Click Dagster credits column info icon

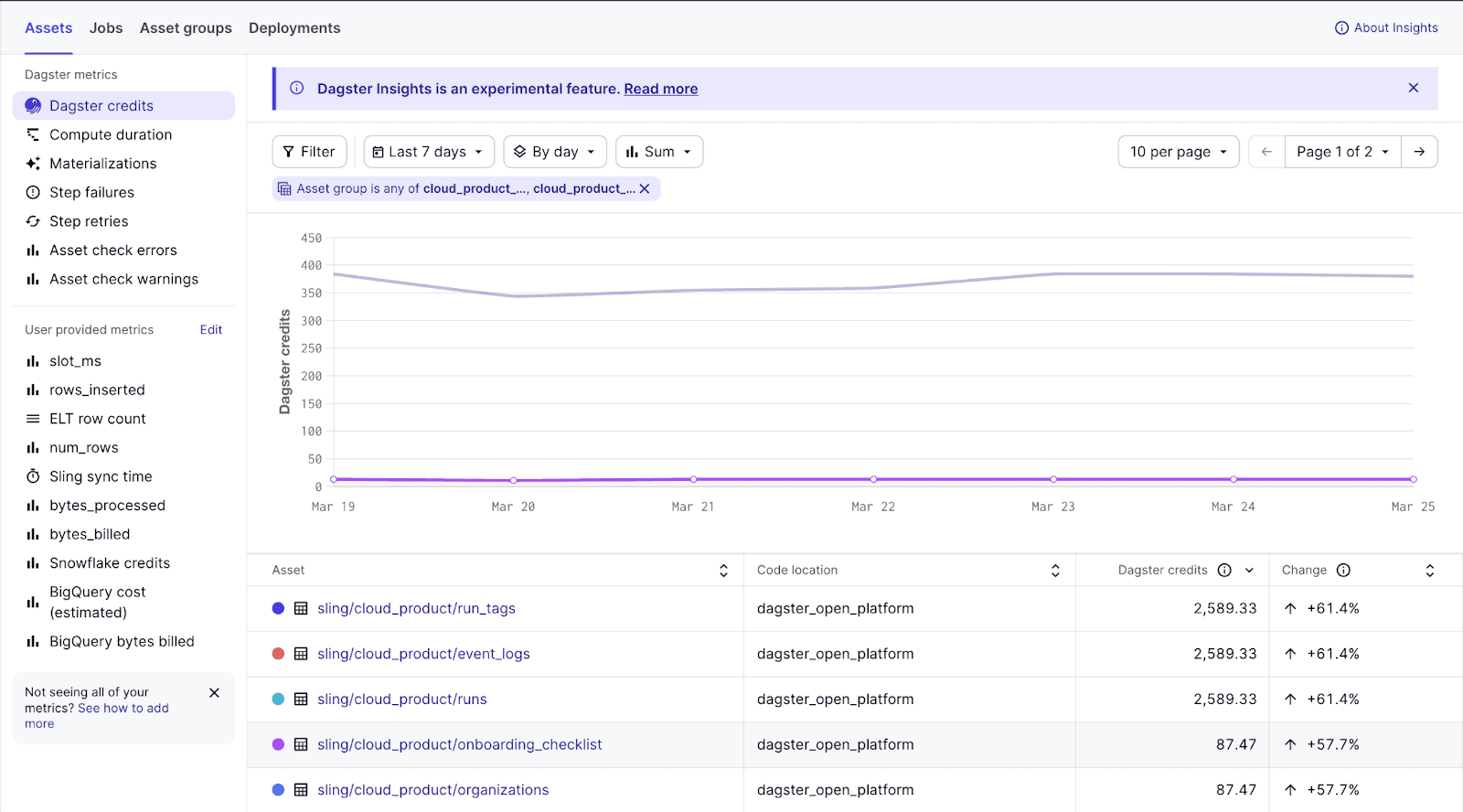click(x=1224, y=571)
